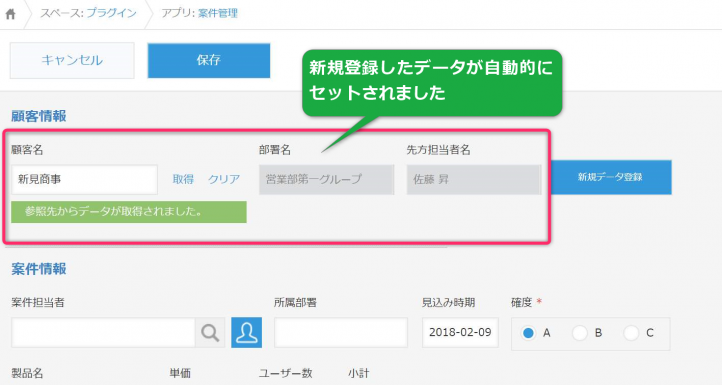Image resolution: width=722 pixels, height=385 pixels.
Task: Click the 部署名 disabled field
Action: click(326, 180)
